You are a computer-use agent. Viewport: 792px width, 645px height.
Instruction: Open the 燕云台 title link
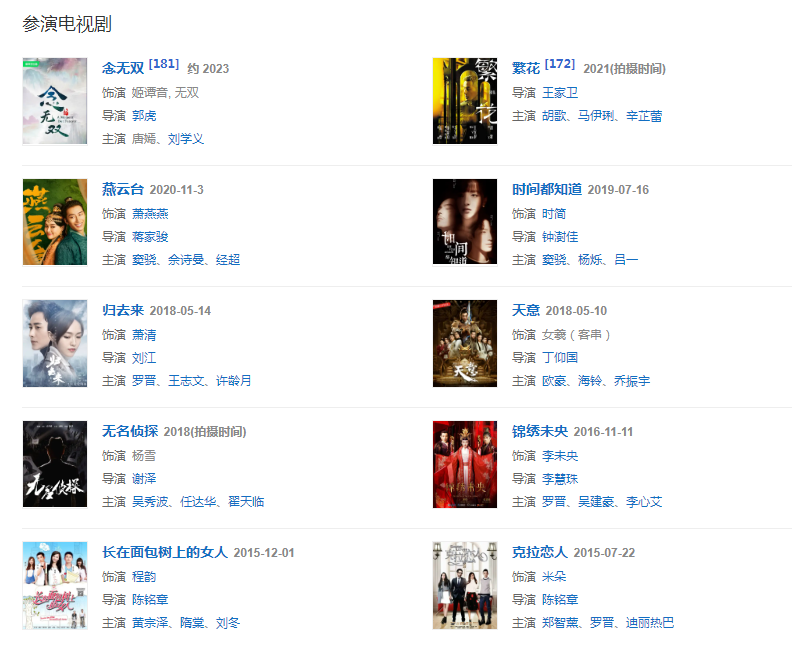pos(123,189)
